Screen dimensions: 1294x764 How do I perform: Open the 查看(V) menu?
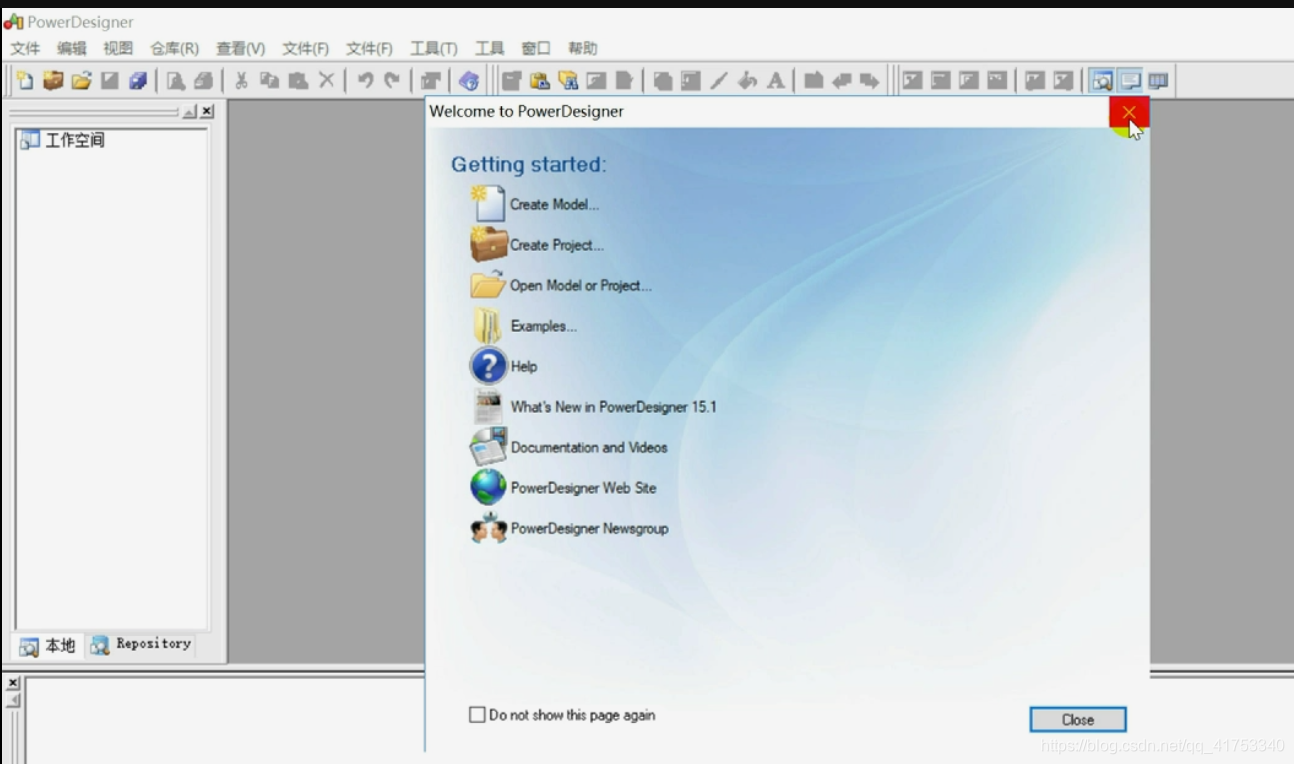[x=241, y=48]
